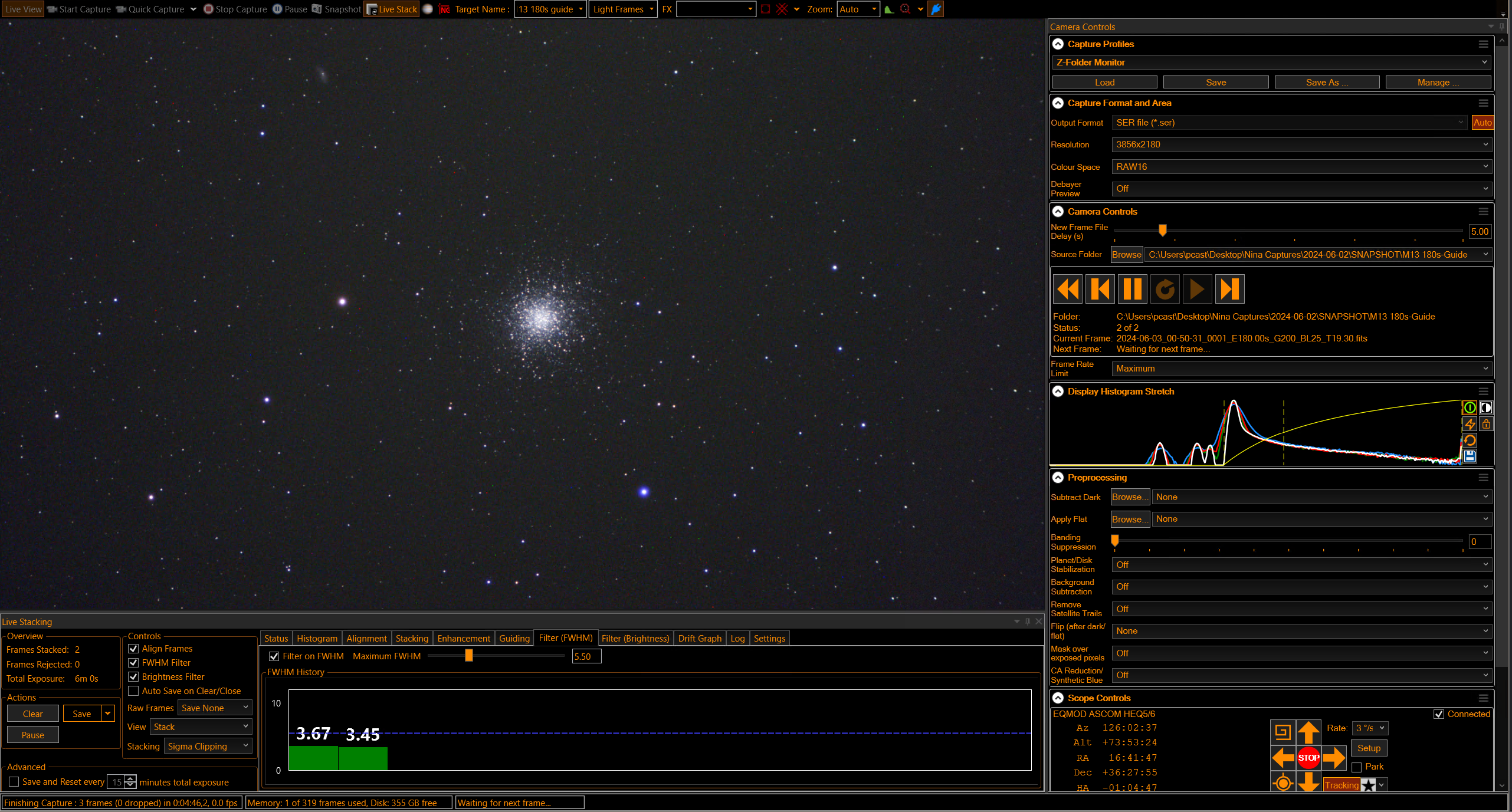Toggle the green display stretch enable icon
The height and width of the screenshot is (812, 1512).
pos(1470,407)
